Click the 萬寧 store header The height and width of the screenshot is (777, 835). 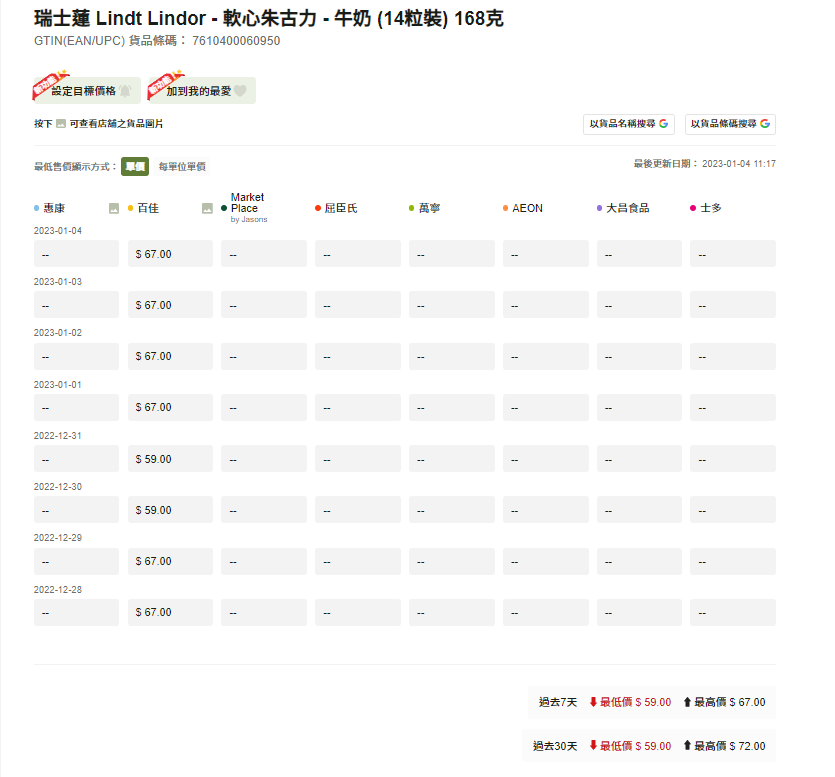429,208
